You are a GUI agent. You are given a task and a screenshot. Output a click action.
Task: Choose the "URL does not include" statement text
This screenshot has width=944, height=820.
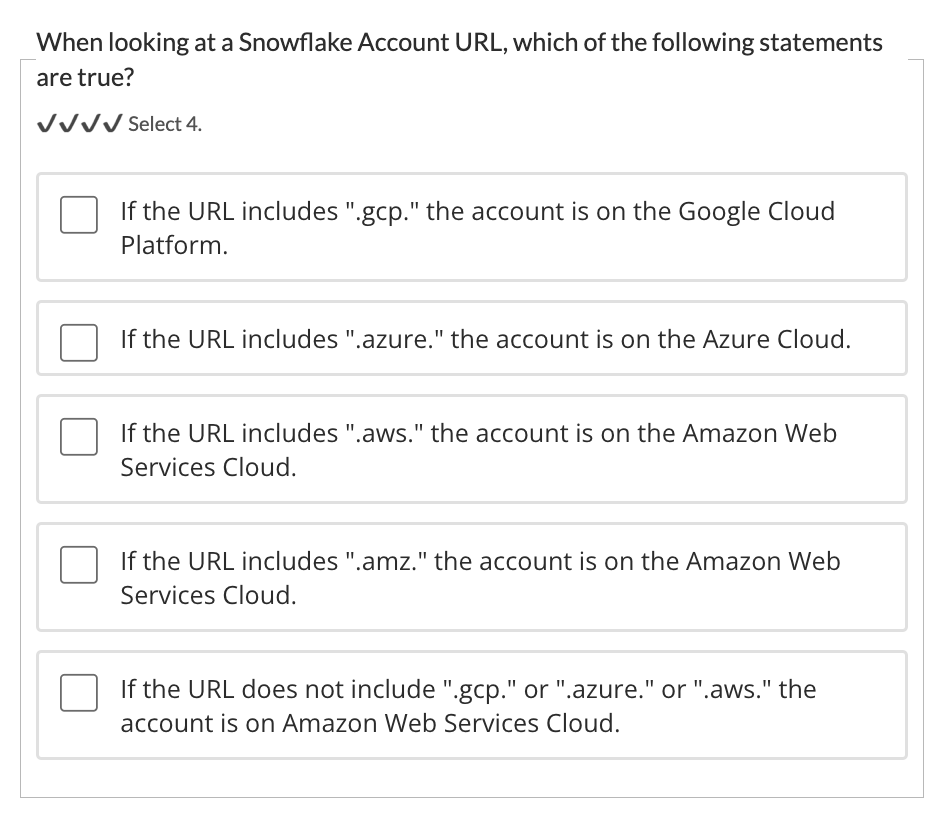(468, 706)
